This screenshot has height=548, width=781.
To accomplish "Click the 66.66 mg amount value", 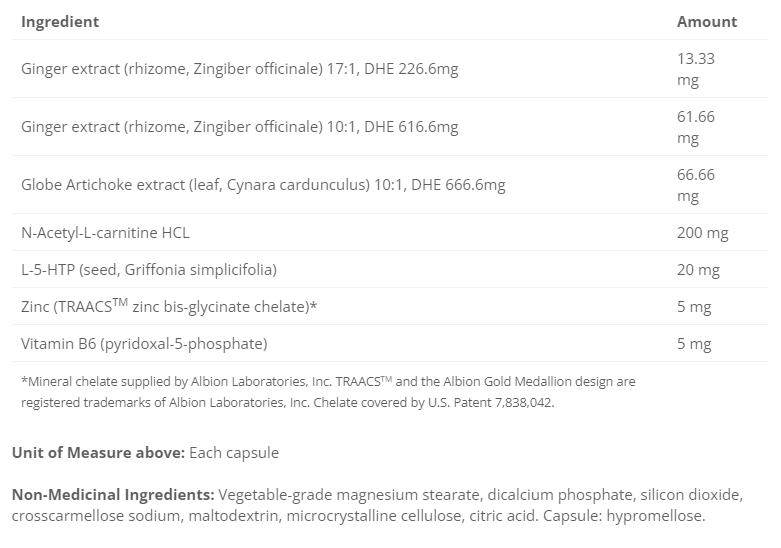I will 696,185.
